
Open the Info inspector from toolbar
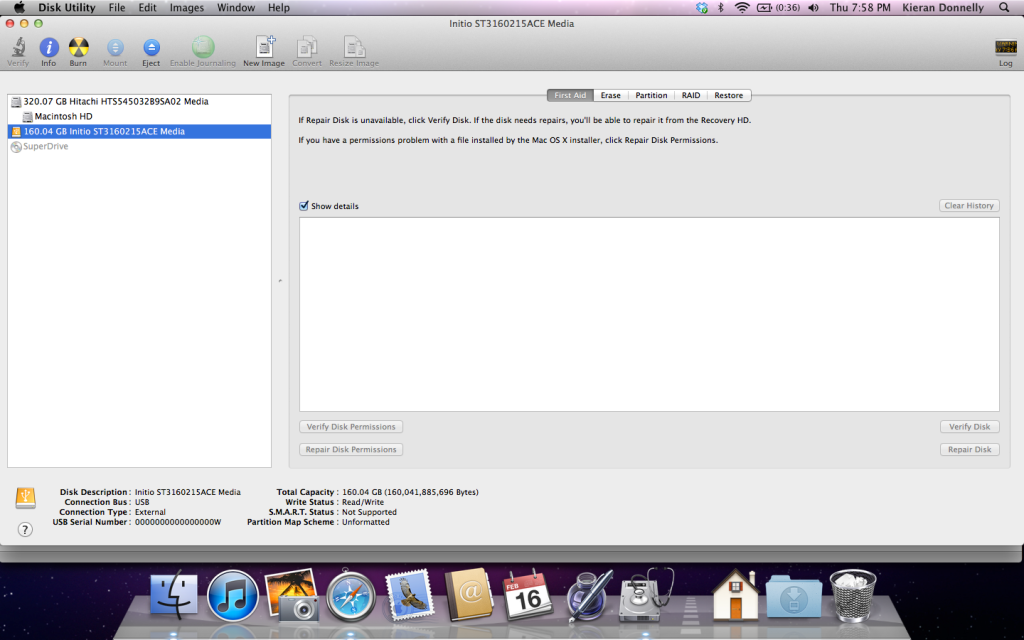49,47
